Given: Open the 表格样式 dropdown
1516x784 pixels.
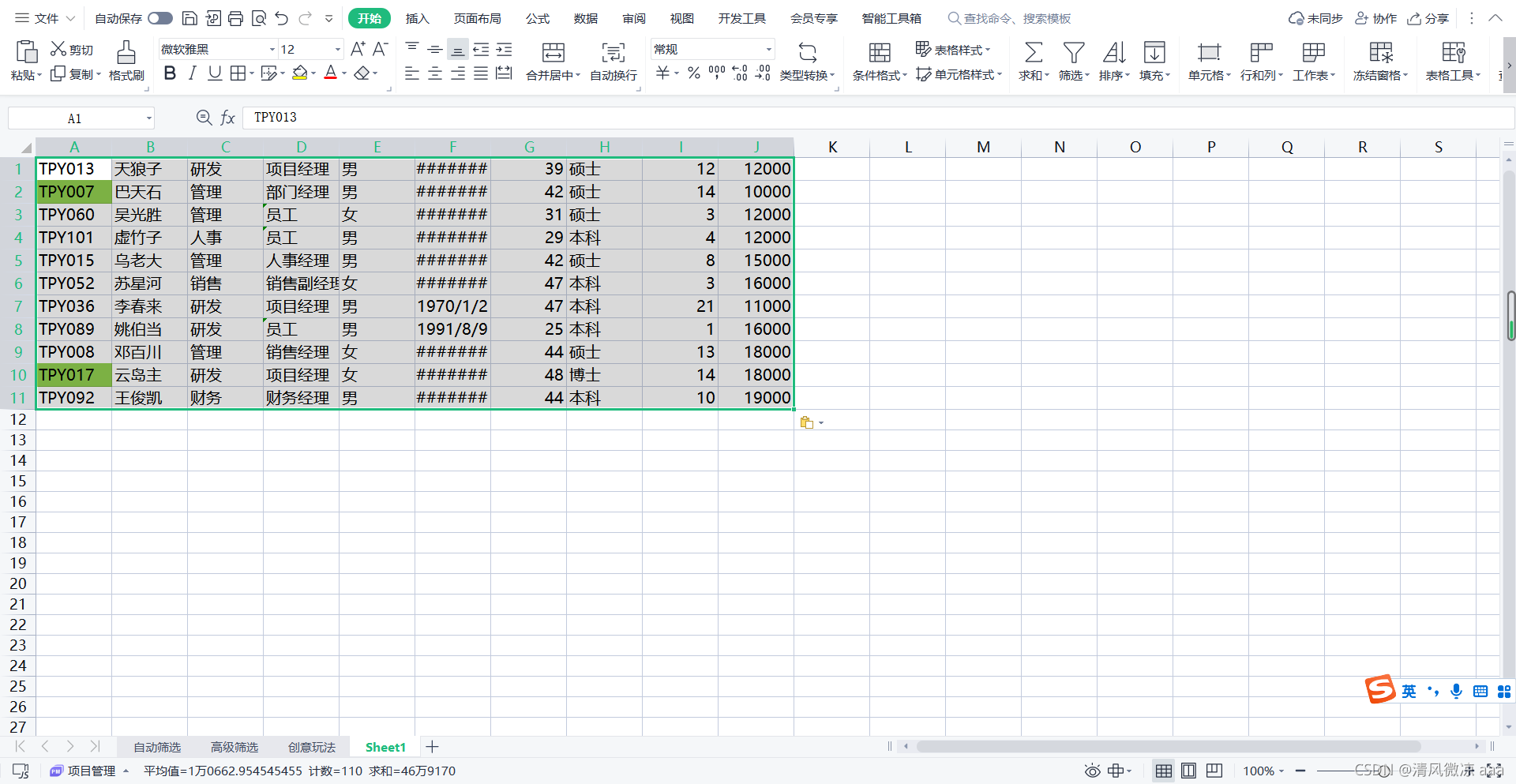Looking at the screenshot, I should 953,50.
